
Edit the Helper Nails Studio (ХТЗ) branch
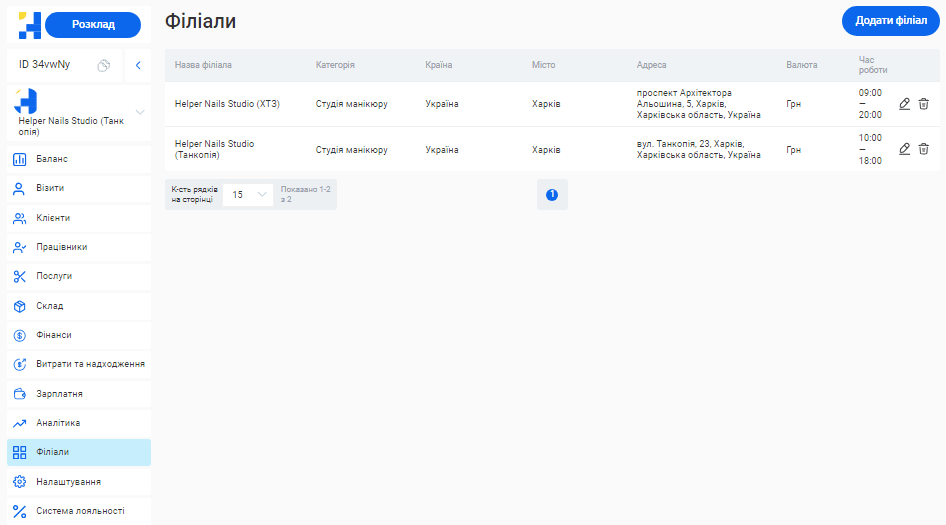(904, 104)
